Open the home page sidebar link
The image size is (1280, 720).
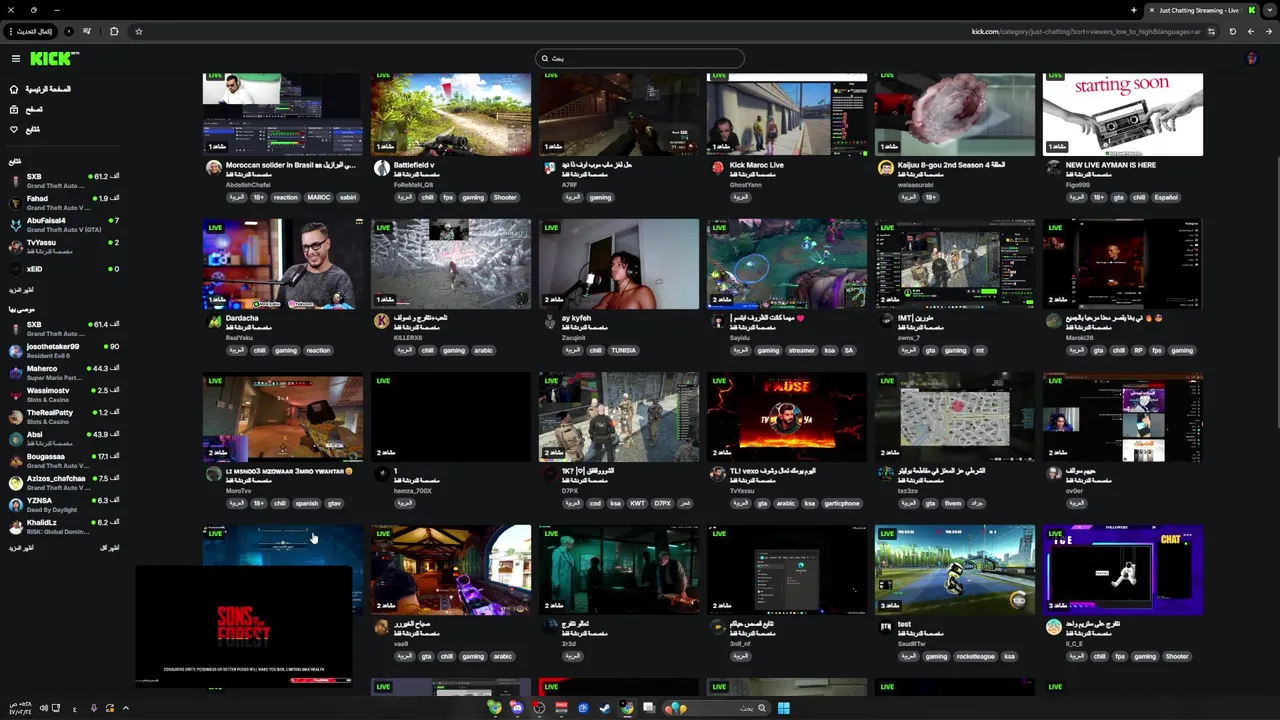40,89
